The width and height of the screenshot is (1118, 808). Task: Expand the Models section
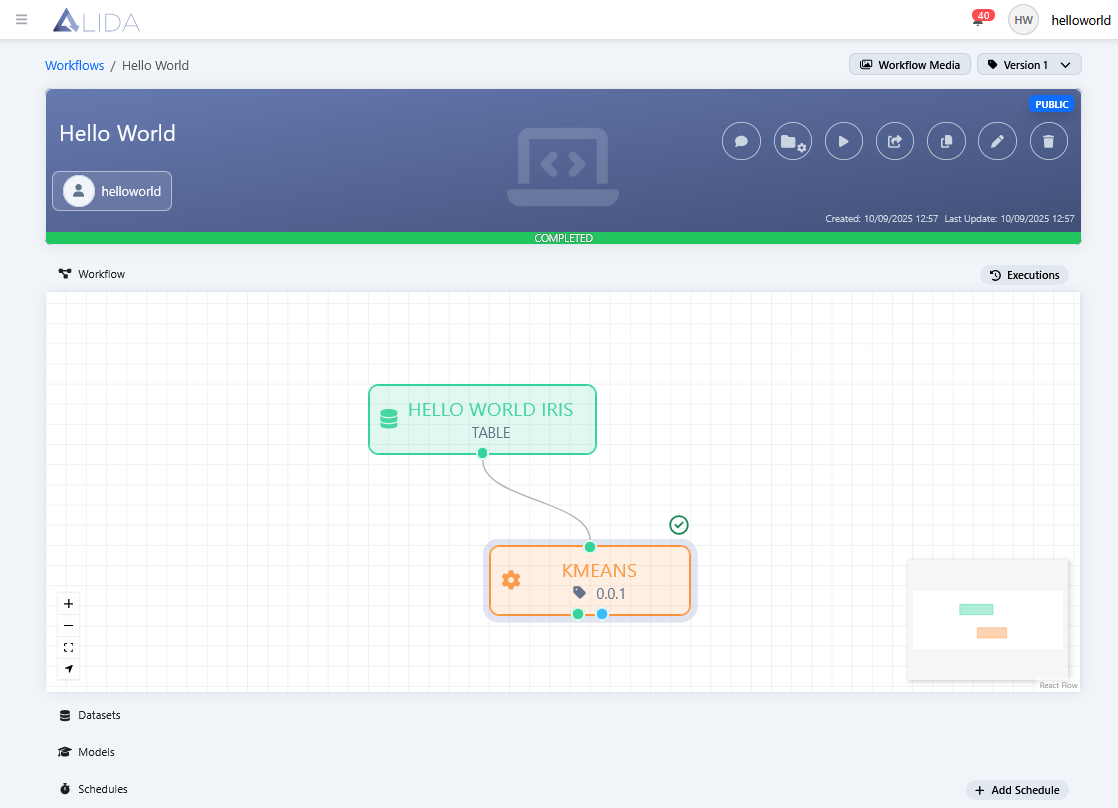click(86, 752)
